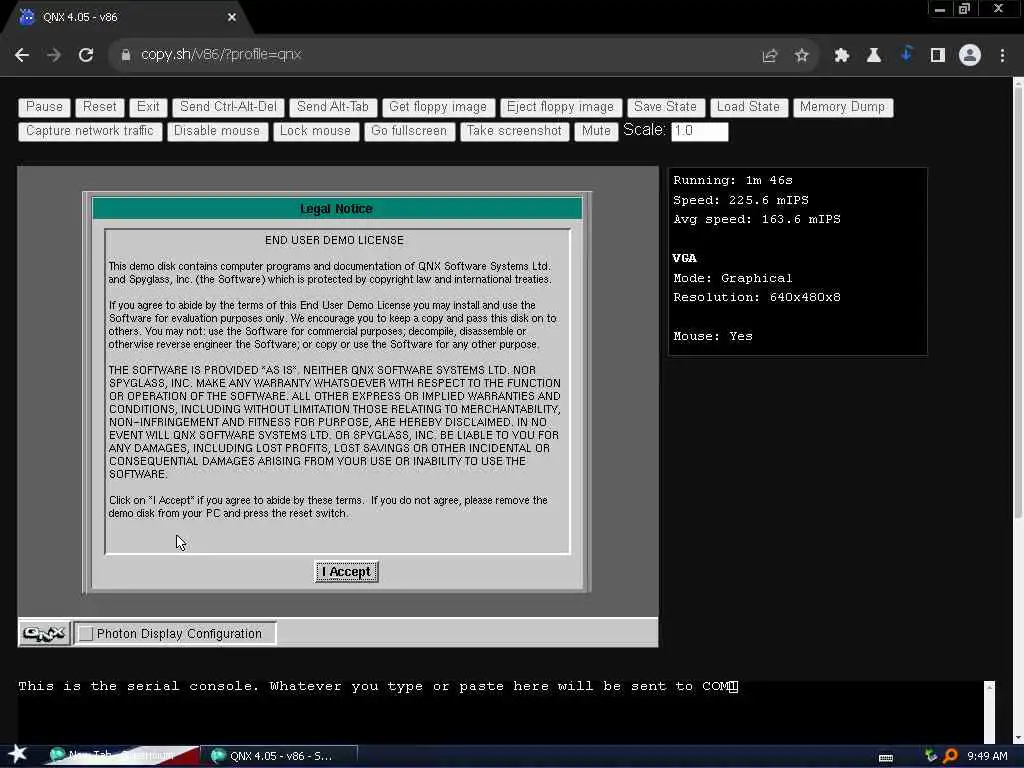This screenshot has width=1024, height=768.
Task: Click the Lock mouse button
Action: [x=315, y=131]
